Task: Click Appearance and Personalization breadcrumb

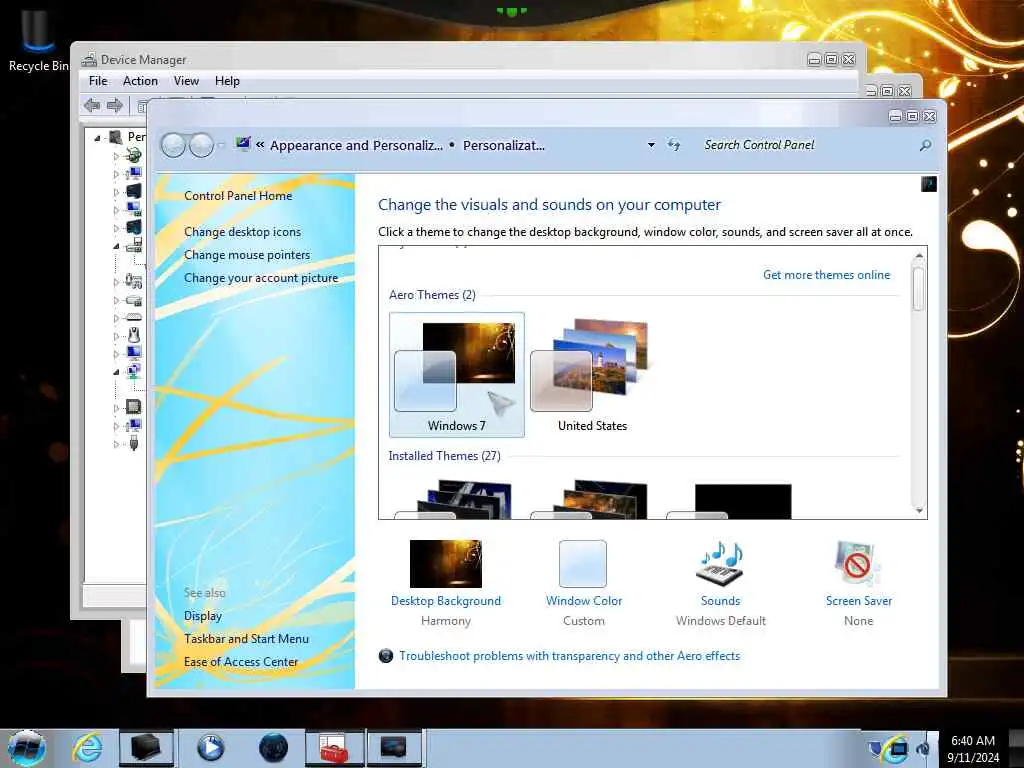Action: [x=357, y=146]
